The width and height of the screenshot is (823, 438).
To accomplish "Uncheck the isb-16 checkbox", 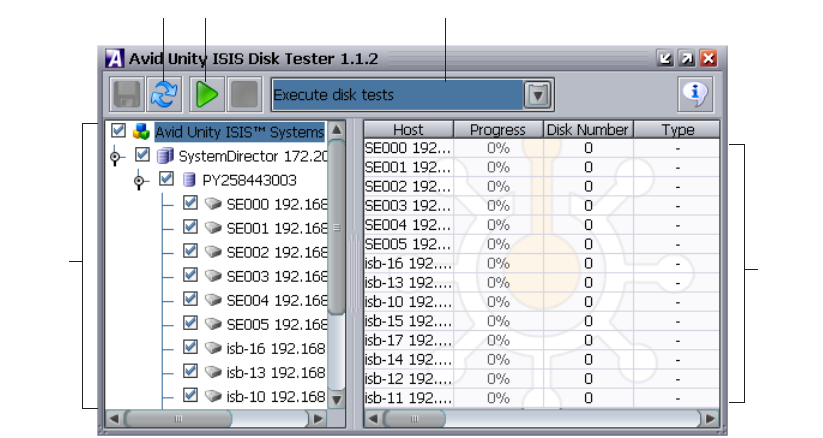I will pyautogui.click(x=191, y=347).
